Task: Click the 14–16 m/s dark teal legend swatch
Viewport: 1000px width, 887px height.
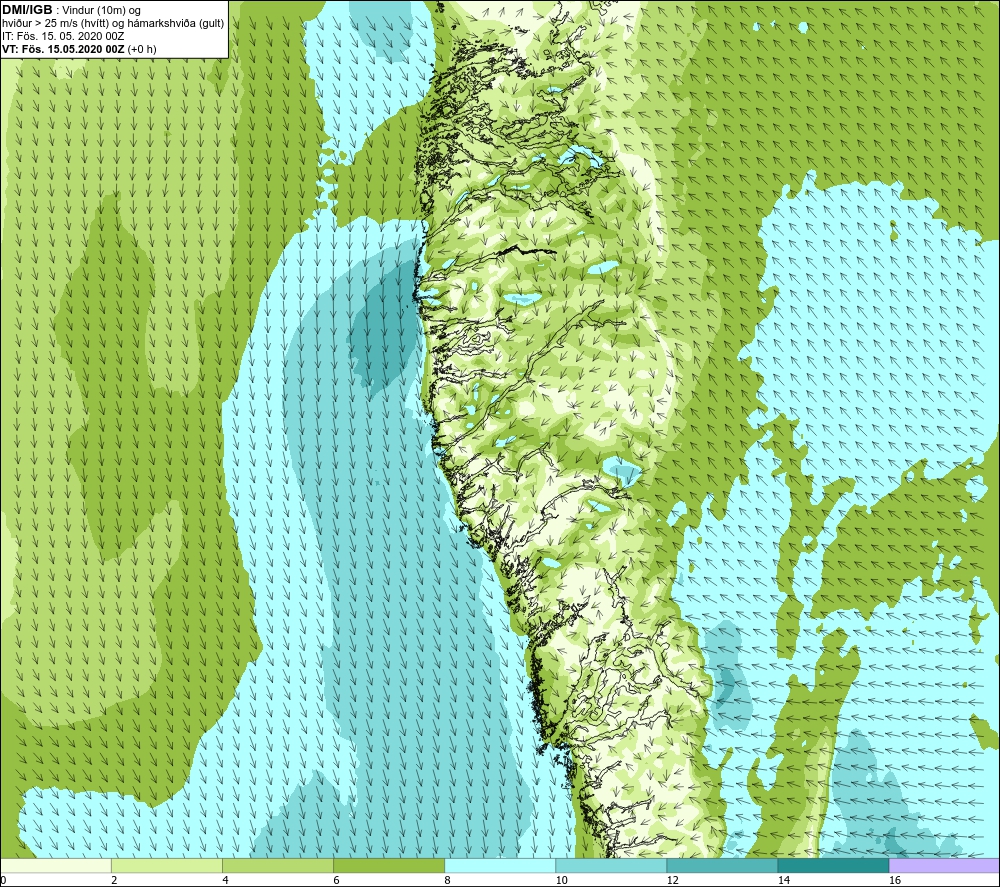Action: 833,865
